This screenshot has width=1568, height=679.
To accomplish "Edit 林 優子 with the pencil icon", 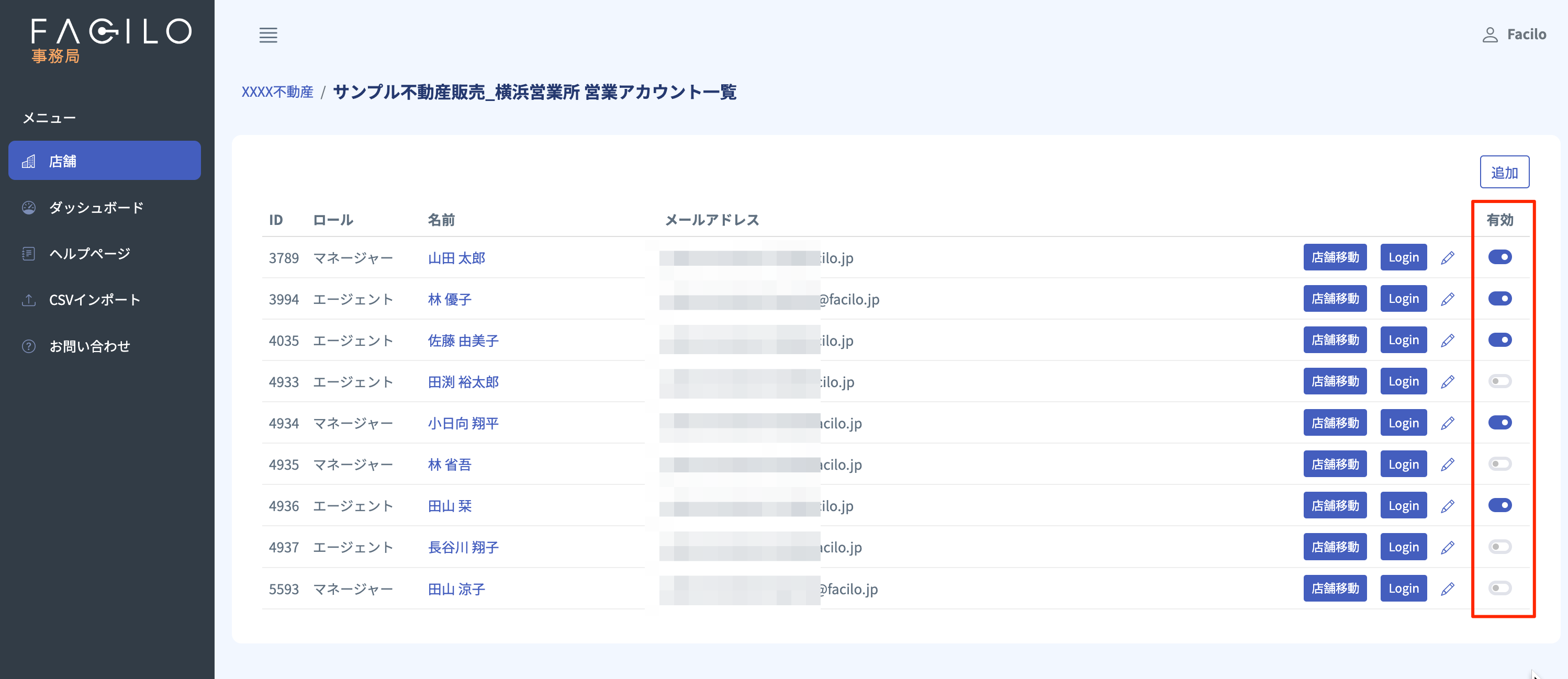I will (1448, 299).
